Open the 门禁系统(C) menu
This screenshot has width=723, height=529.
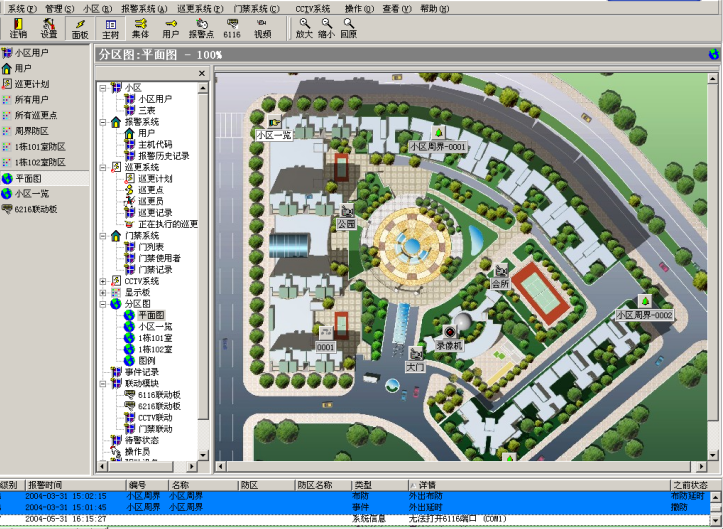(x=256, y=8)
